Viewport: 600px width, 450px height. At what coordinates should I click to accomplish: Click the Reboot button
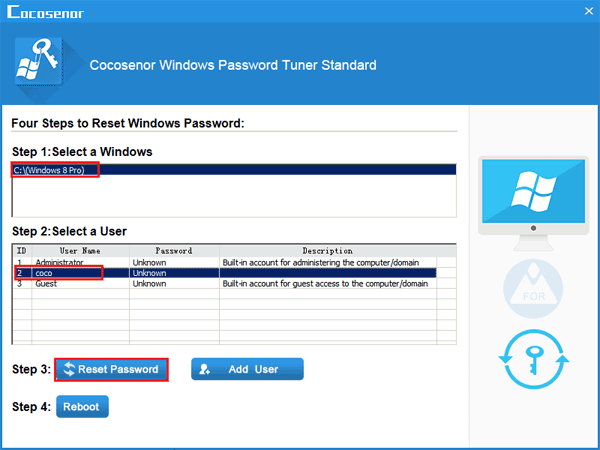[x=82, y=406]
